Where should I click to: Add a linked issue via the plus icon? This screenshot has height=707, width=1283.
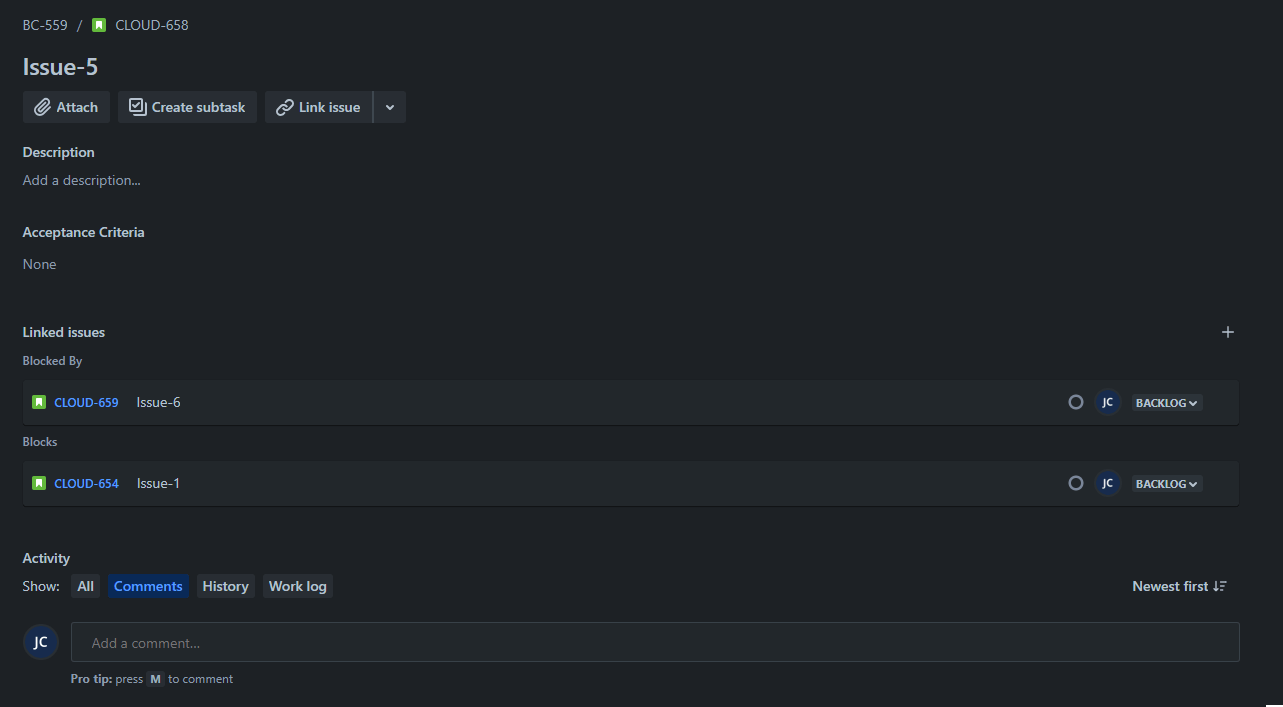(x=1227, y=331)
